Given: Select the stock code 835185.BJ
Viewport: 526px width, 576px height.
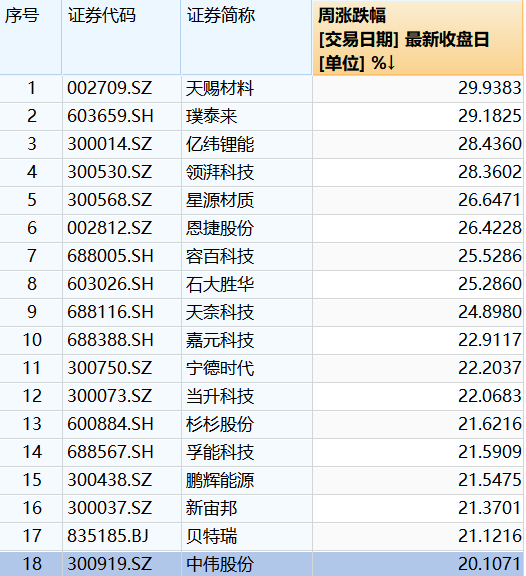Looking at the screenshot, I should [x=108, y=536].
